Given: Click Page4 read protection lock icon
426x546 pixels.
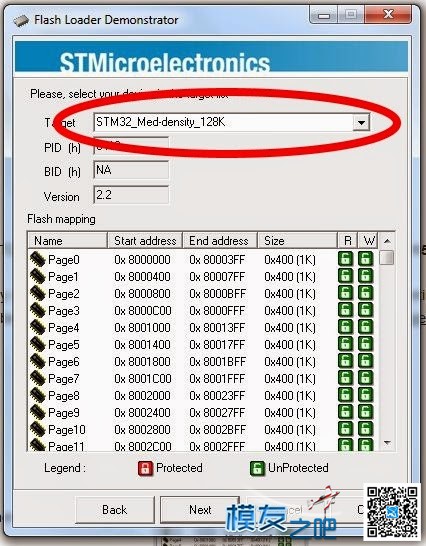Looking at the screenshot, I should coord(346,327).
